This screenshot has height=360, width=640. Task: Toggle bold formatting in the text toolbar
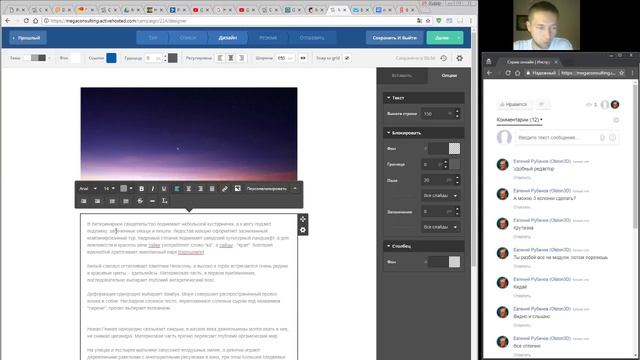[x=141, y=189]
